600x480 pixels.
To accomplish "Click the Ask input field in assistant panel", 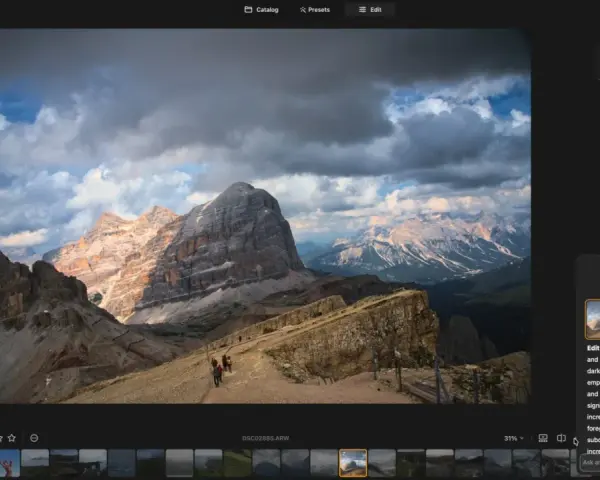I will point(590,463).
